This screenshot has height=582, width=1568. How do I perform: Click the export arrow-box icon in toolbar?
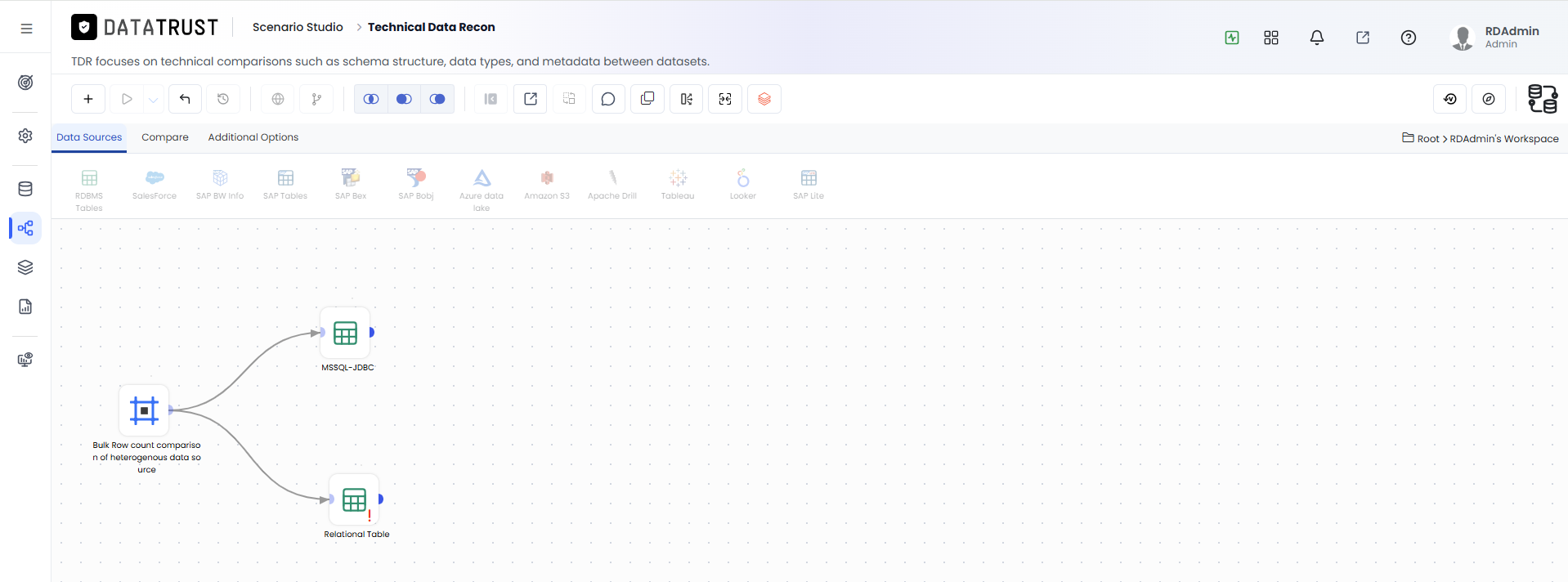(x=531, y=99)
